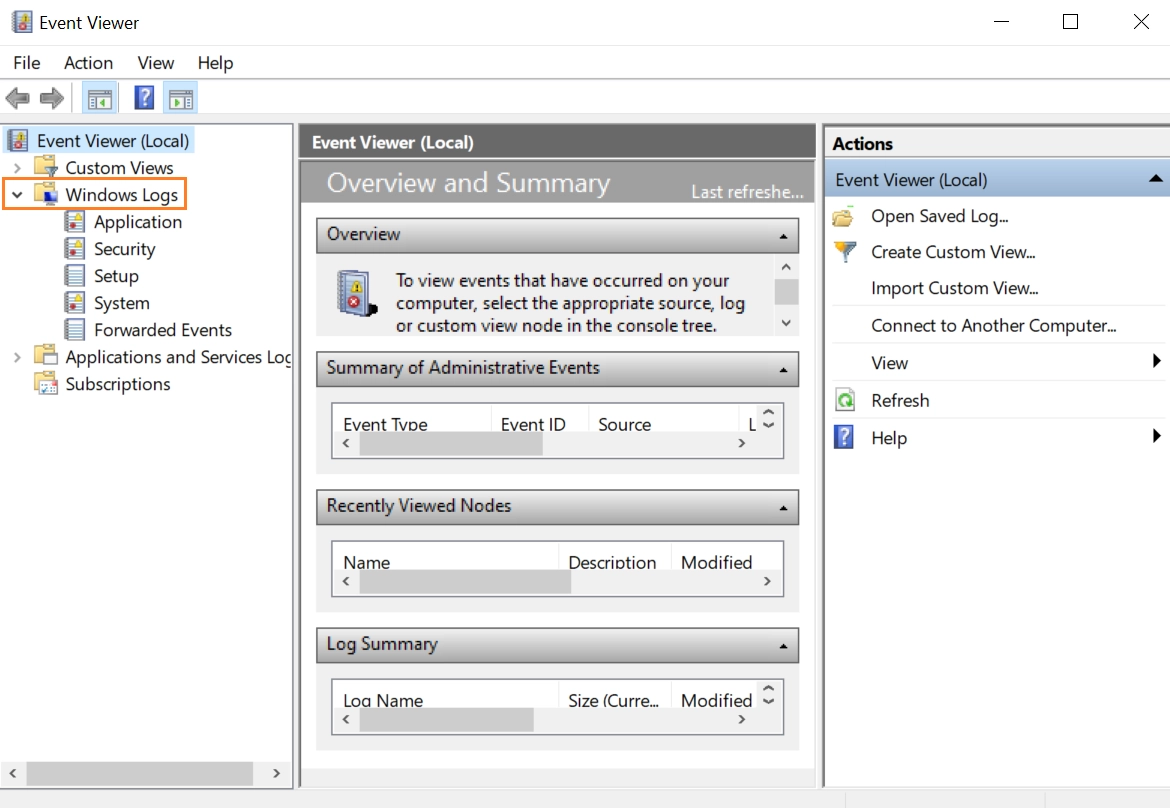Screen dimensions: 1170x808
Task: Expand Applications and Services Logs node
Action: click(17, 357)
